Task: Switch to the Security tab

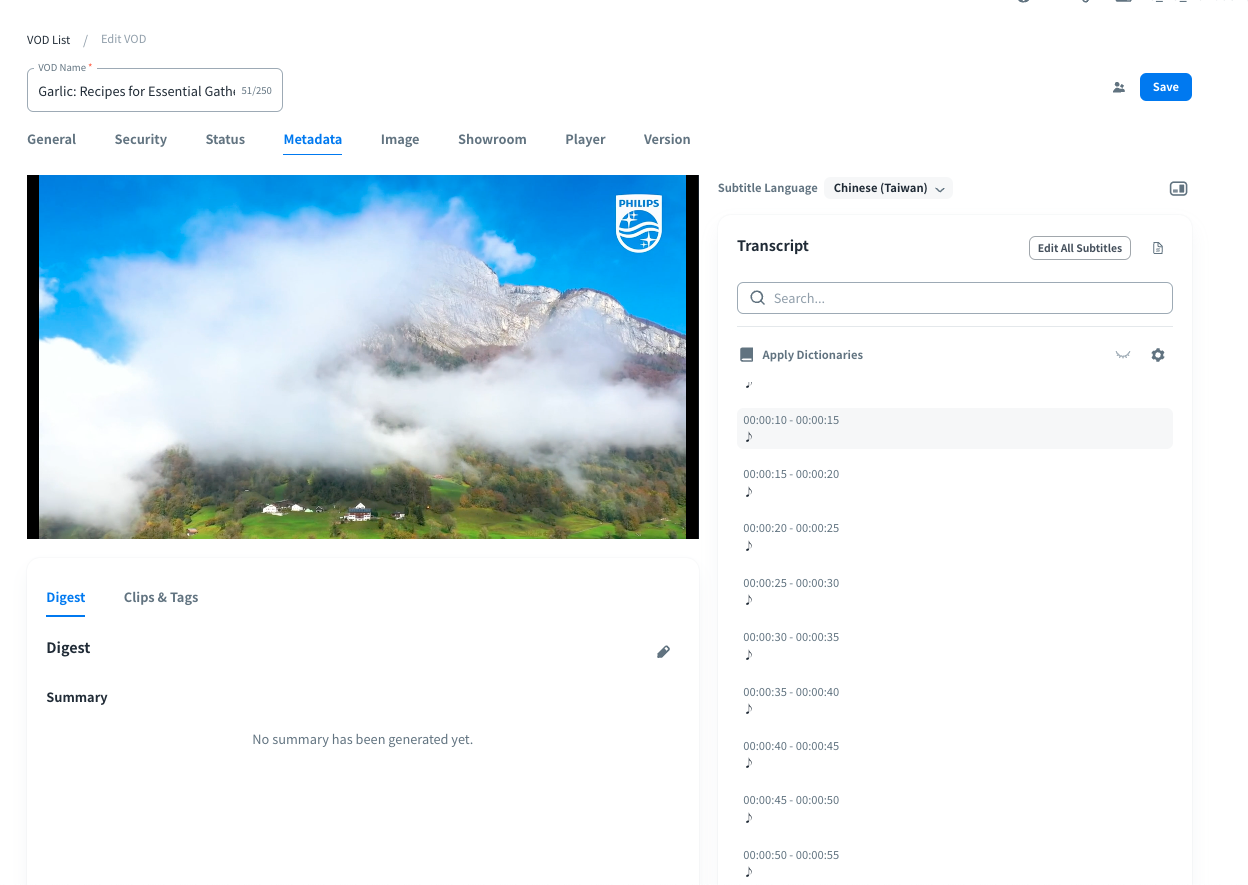Action: (140, 139)
